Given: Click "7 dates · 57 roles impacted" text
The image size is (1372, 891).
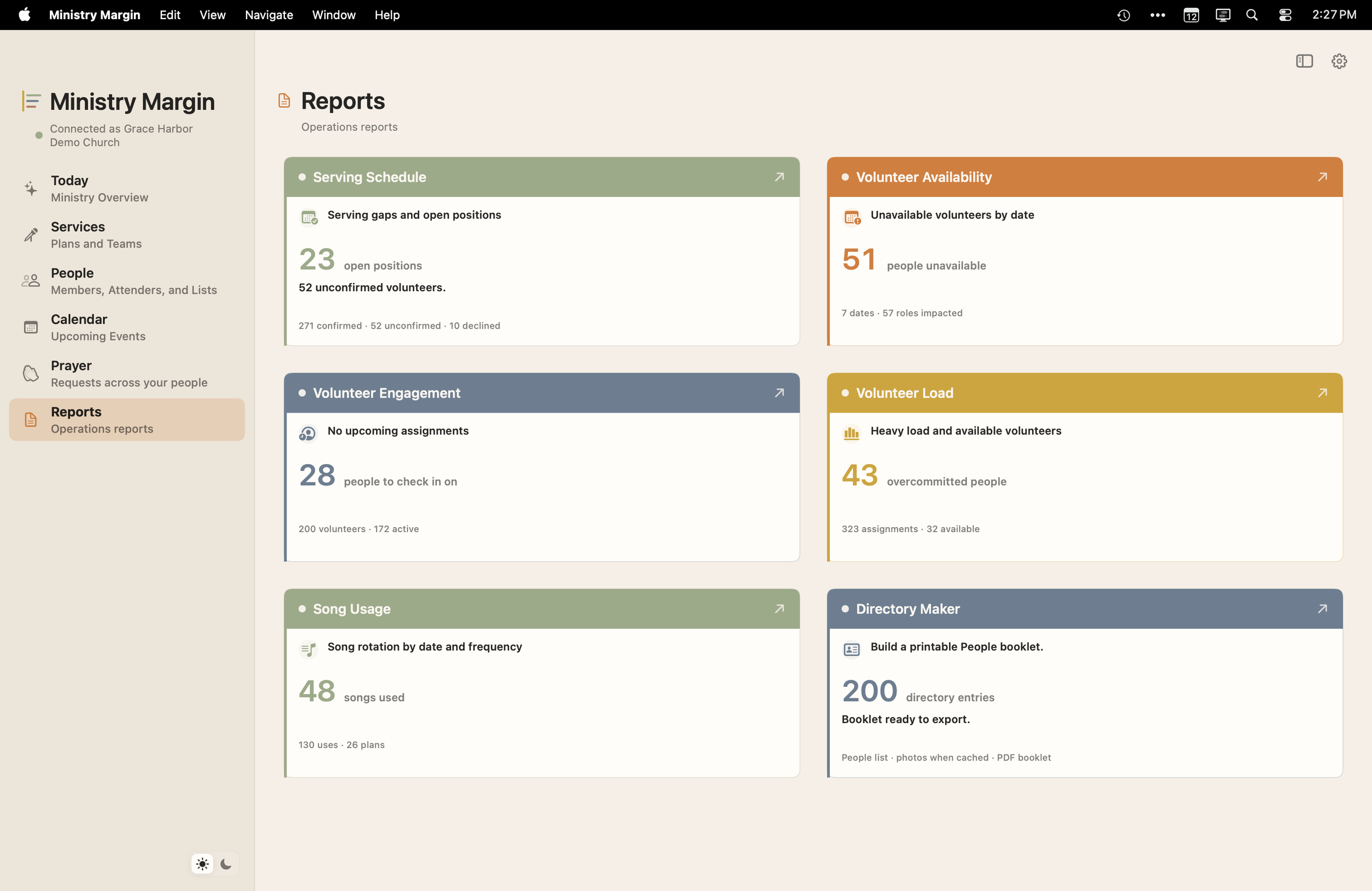Looking at the screenshot, I should tap(902, 313).
